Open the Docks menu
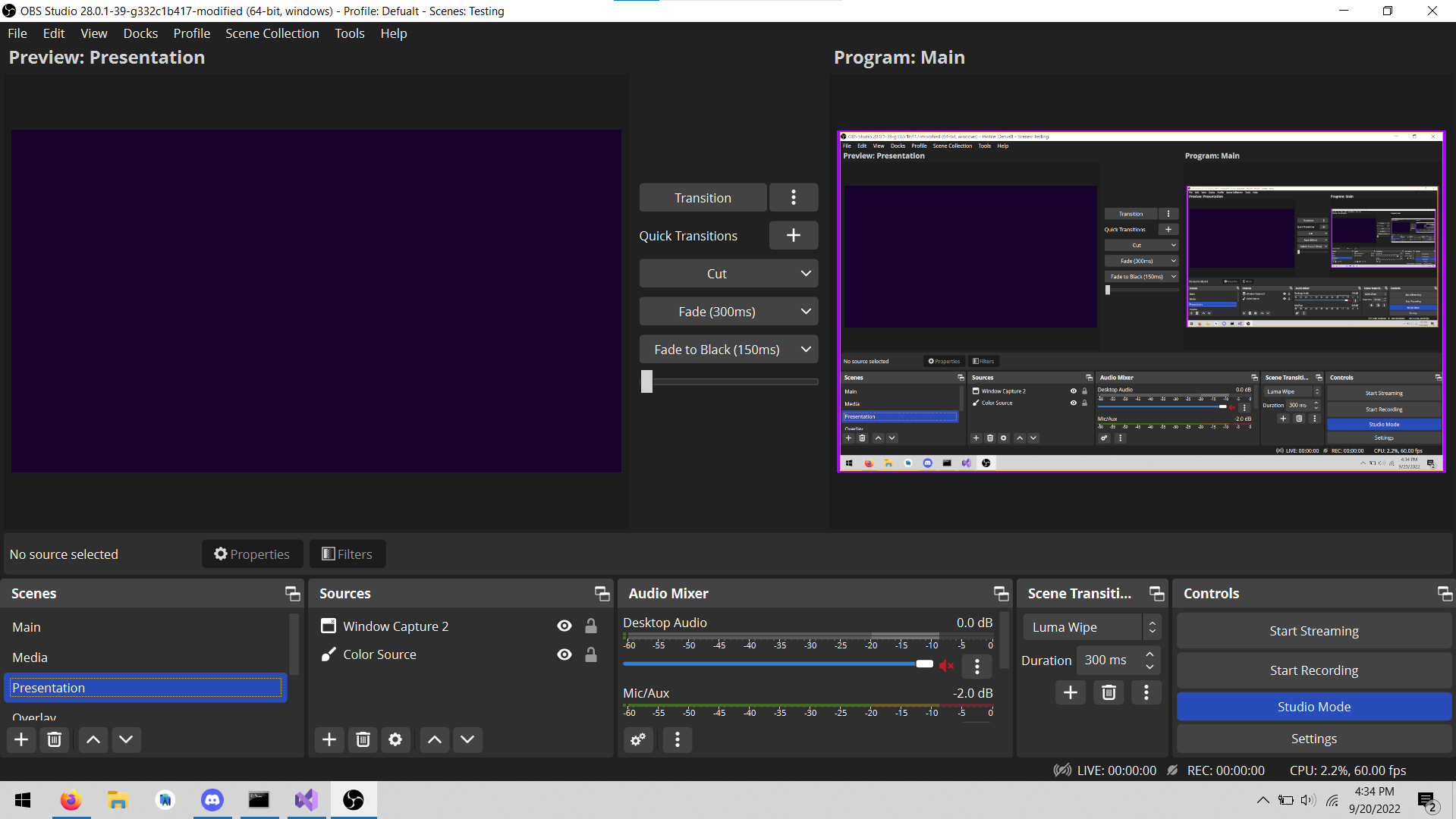 [x=140, y=33]
